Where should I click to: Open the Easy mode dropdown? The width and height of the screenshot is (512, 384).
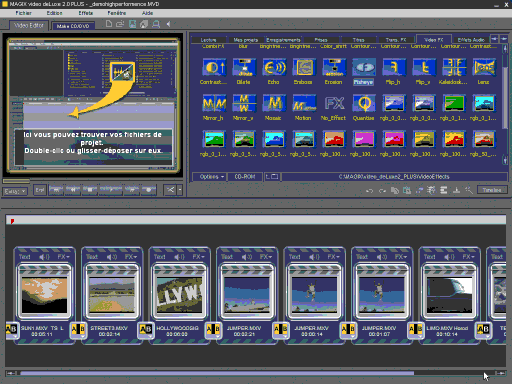pos(15,191)
